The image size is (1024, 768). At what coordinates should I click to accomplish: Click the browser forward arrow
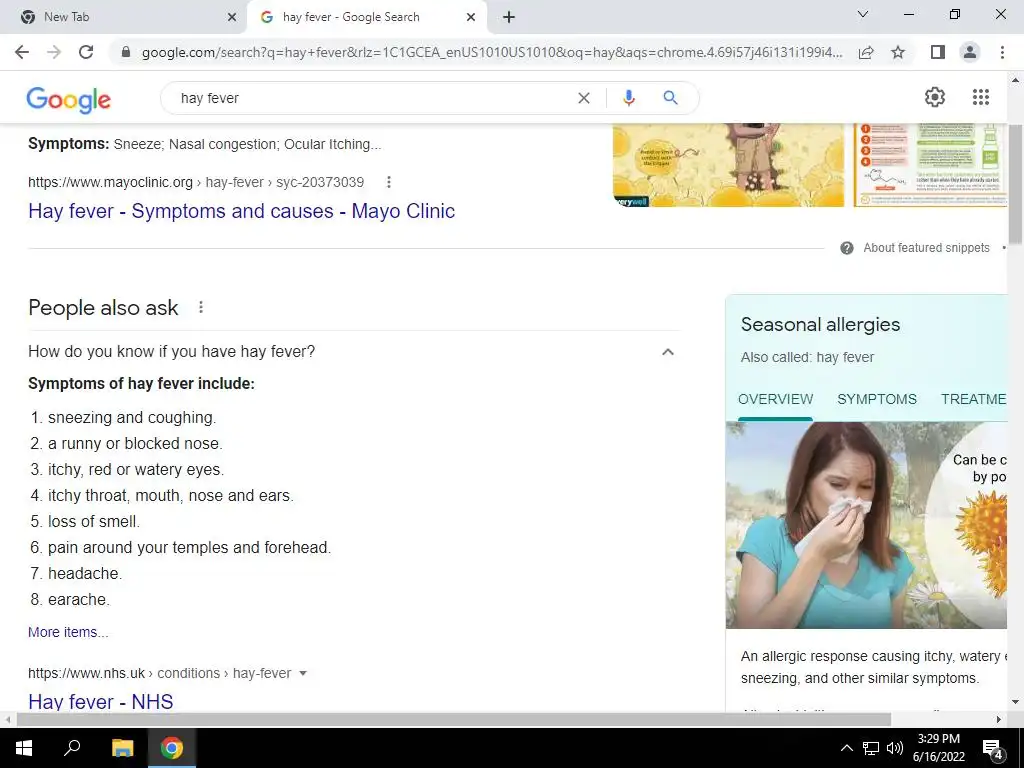click(54, 52)
